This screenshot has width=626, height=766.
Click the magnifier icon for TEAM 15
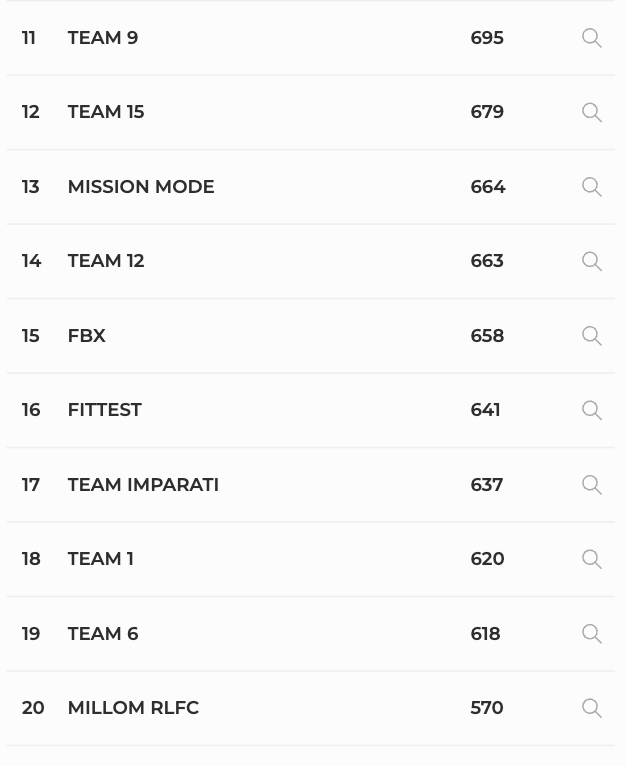tap(592, 112)
